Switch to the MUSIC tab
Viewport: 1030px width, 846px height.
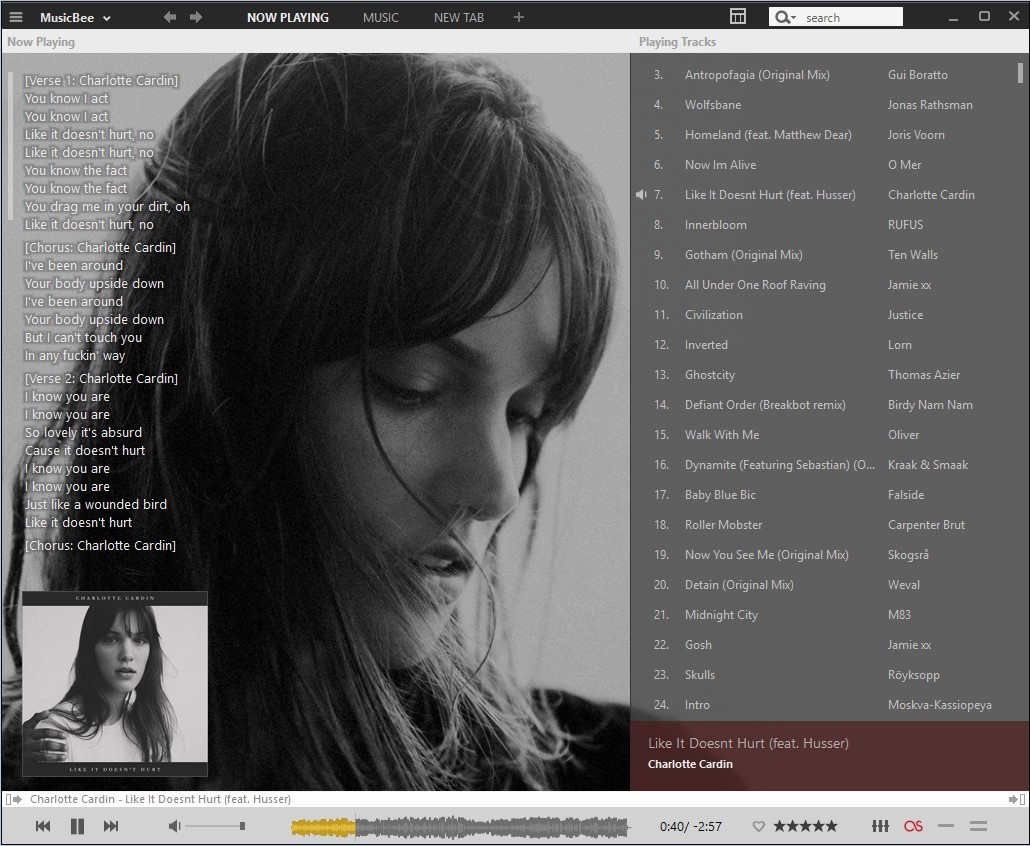click(380, 17)
